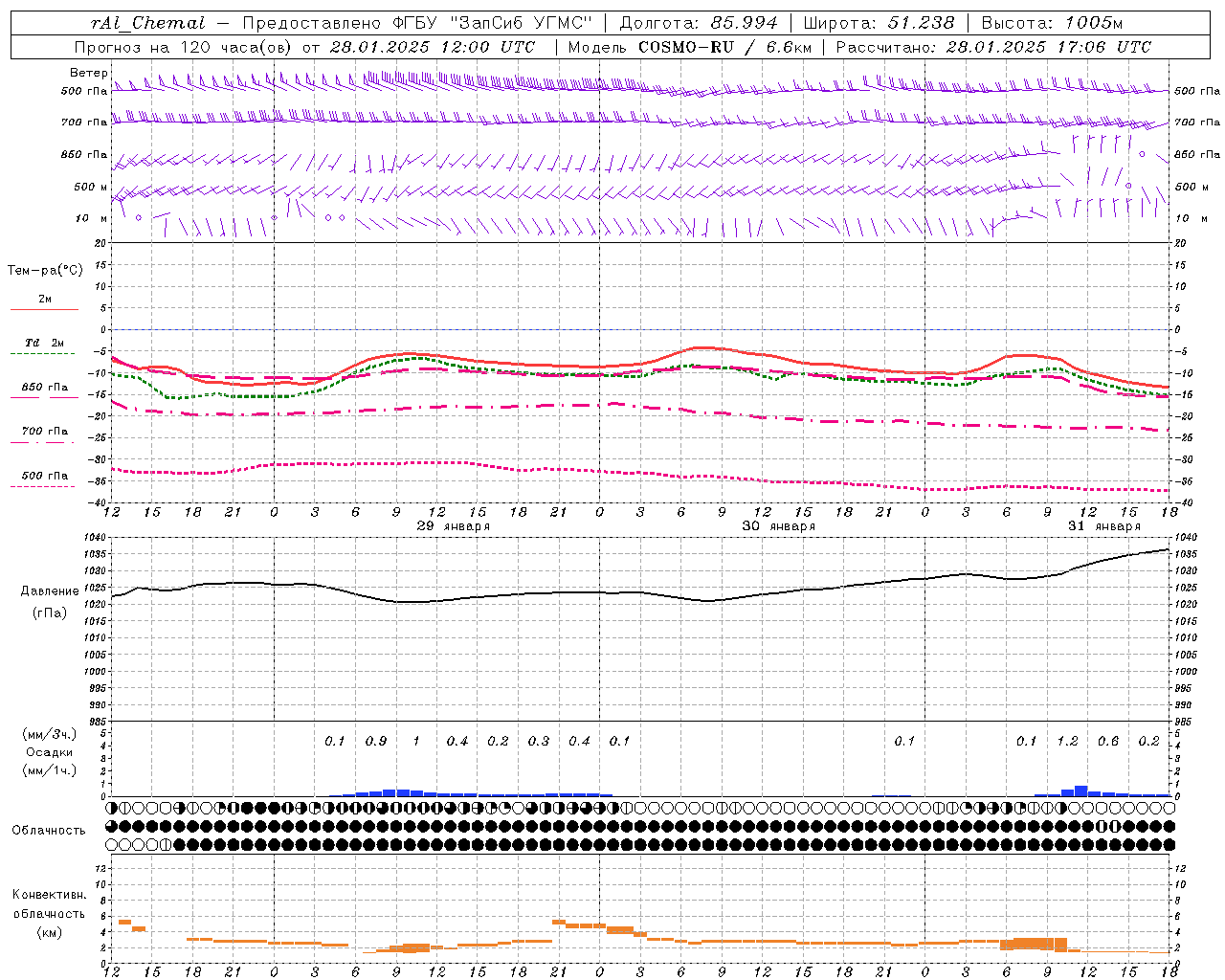Select forecast start time "28.01.2025 12:00 UTC"
This screenshot has height=980, width=1225.
tap(433, 47)
